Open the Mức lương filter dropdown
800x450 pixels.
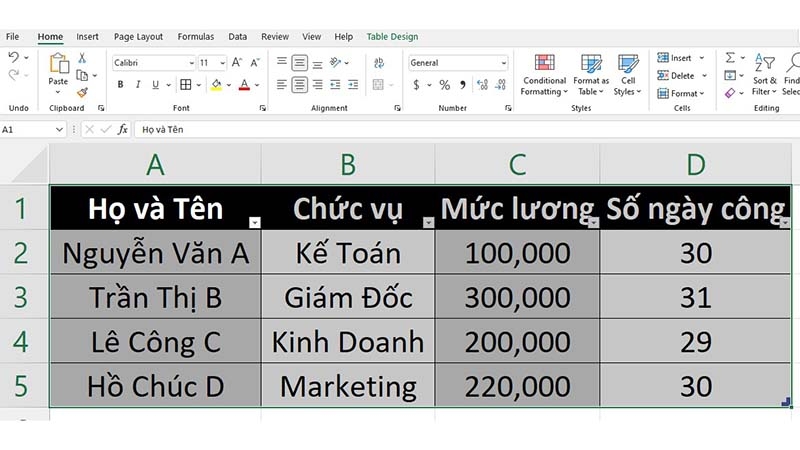click(593, 222)
